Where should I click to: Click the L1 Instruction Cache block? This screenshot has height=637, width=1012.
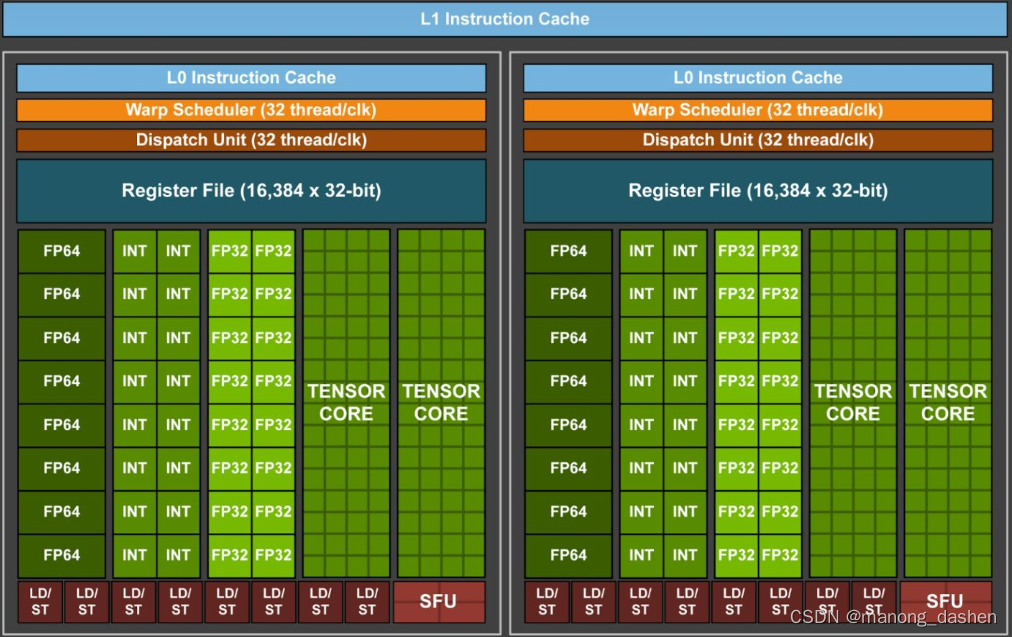pos(505,19)
